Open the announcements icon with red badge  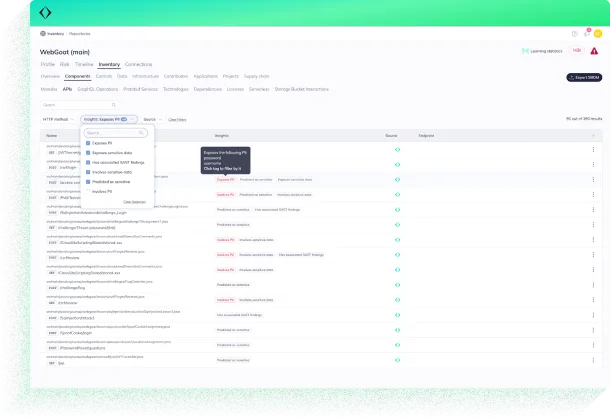[x=587, y=33]
